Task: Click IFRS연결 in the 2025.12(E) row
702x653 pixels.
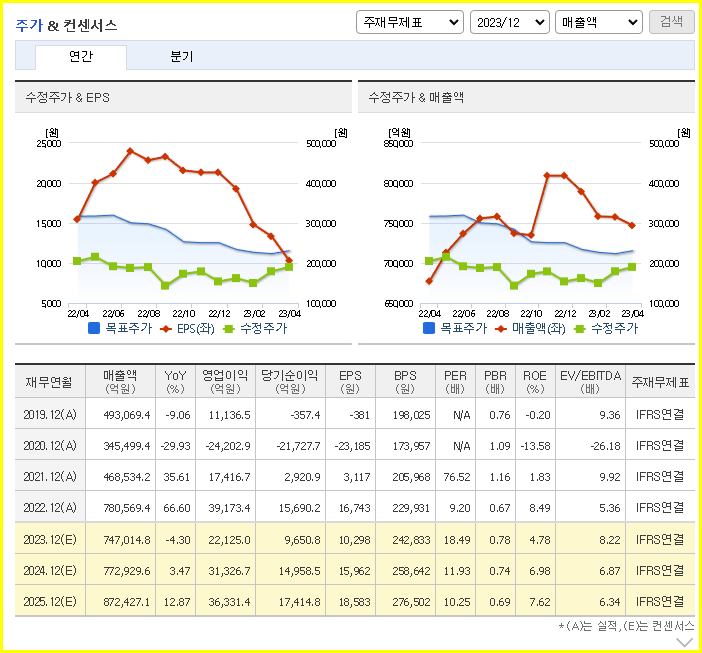Action: 660,602
